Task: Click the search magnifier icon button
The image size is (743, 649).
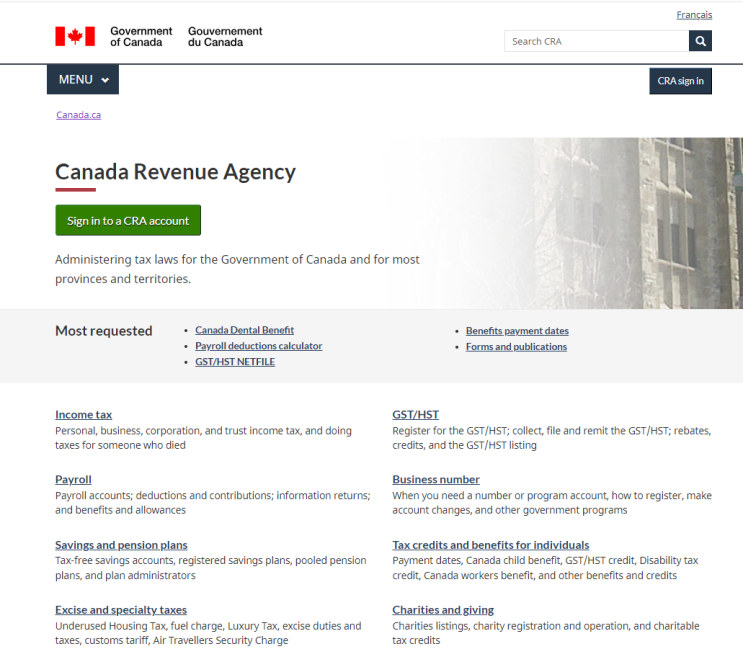Action: [700, 41]
